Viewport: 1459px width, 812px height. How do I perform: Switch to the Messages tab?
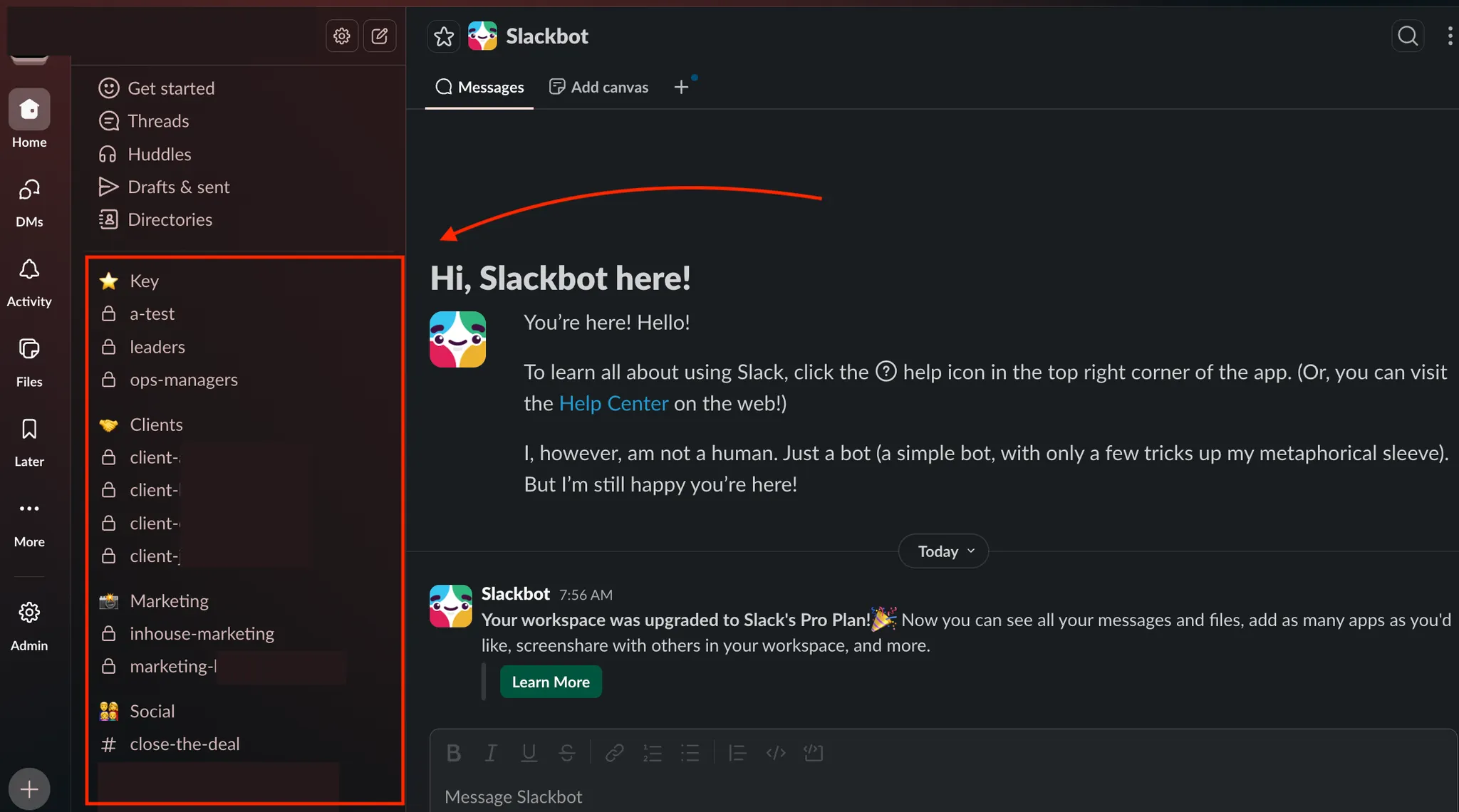479,87
